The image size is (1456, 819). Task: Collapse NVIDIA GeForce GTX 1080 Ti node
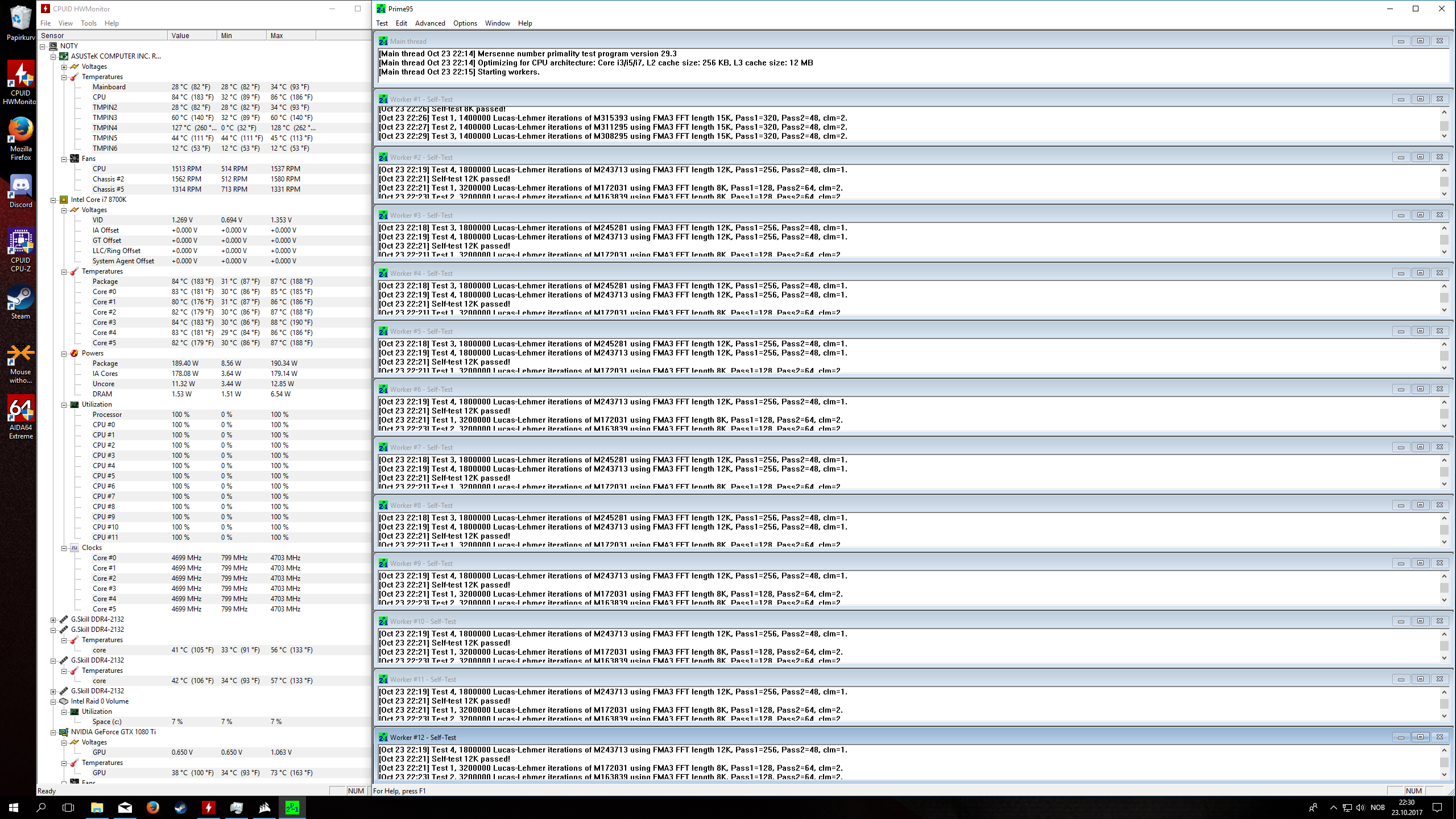pos(53,732)
